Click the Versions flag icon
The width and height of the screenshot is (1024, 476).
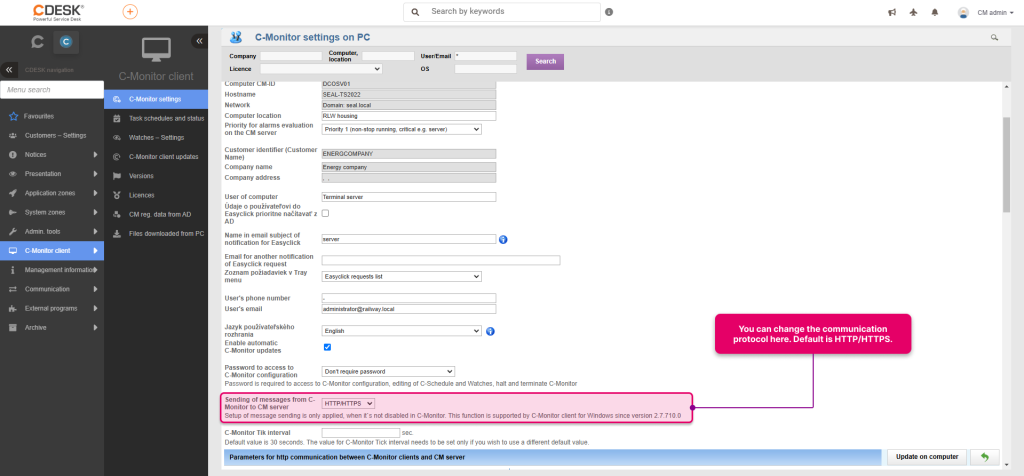pos(116,176)
